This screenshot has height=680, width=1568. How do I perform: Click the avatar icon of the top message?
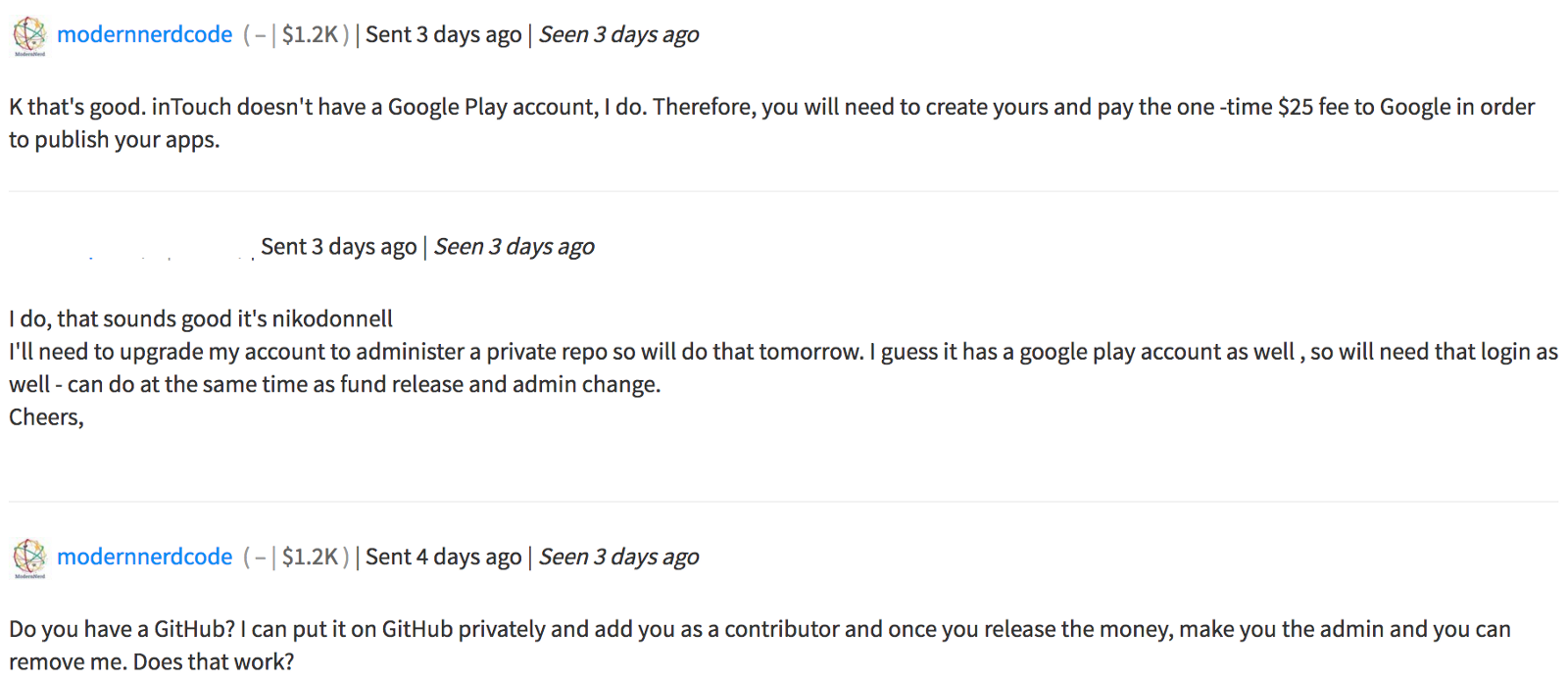(x=29, y=35)
